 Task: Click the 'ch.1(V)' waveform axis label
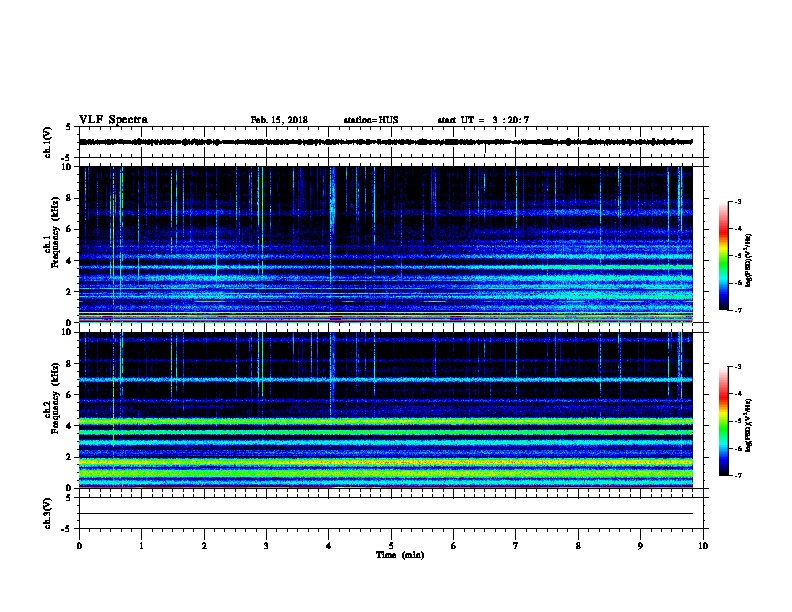(48, 142)
